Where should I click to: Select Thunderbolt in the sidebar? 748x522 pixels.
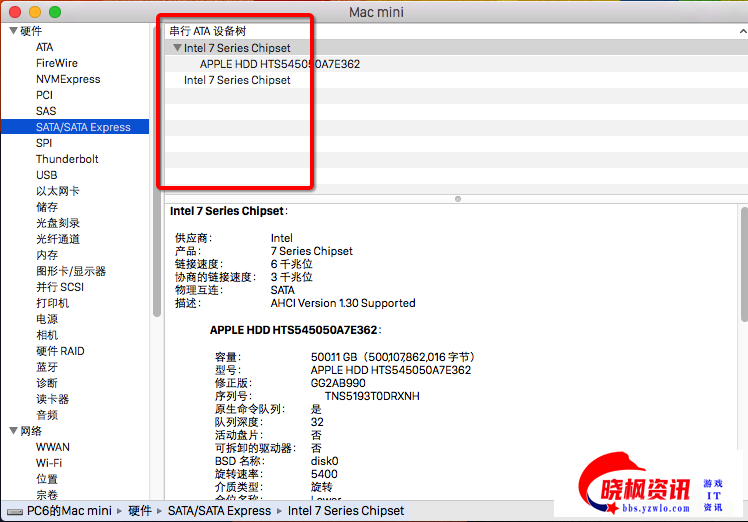tap(67, 159)
